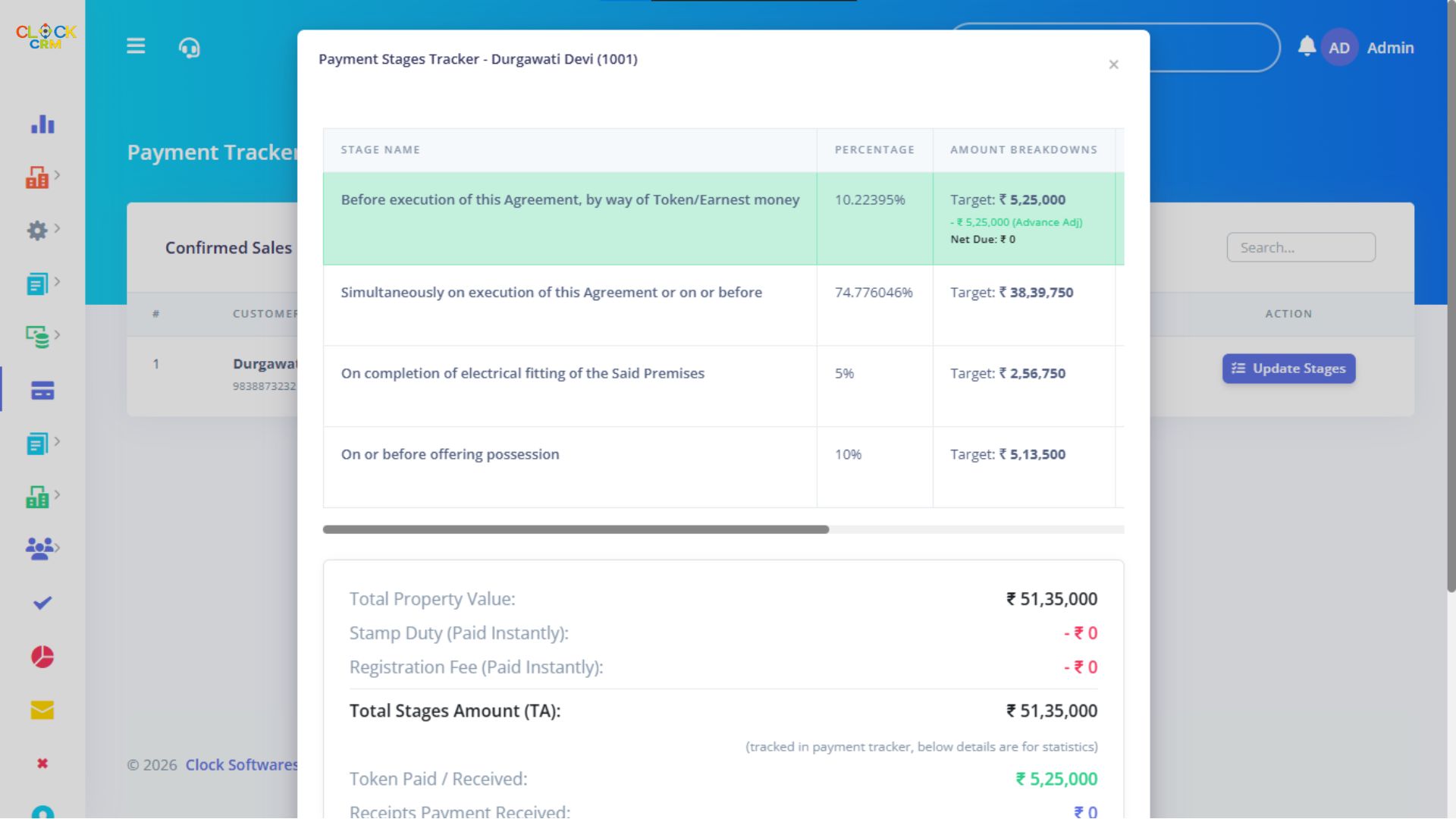
Task: Open the people group sidebar icon
Action: pyautogui.click(x=39, y=548)
